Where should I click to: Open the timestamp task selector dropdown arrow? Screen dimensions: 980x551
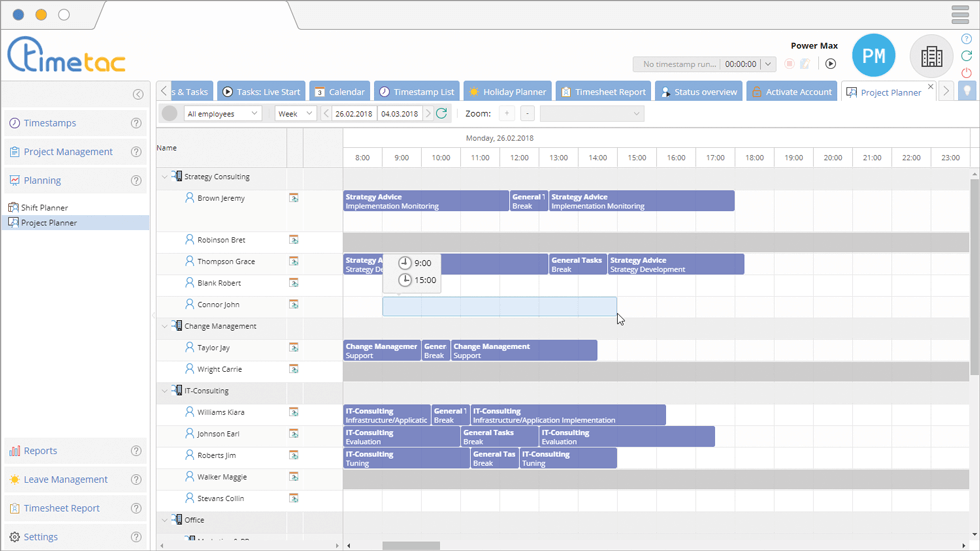pos(768,64)
